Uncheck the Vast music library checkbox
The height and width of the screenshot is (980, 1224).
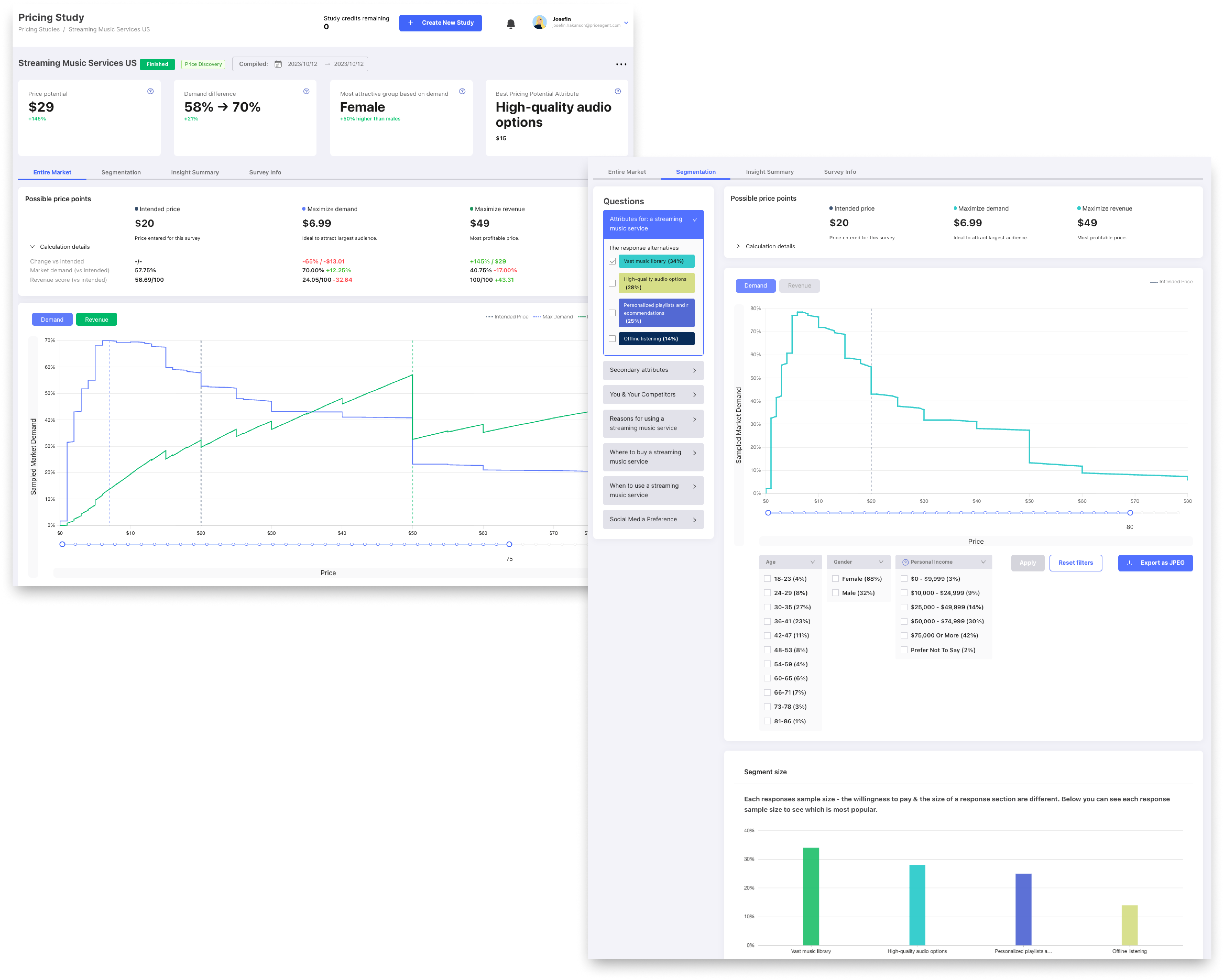[x=612, y=262]
